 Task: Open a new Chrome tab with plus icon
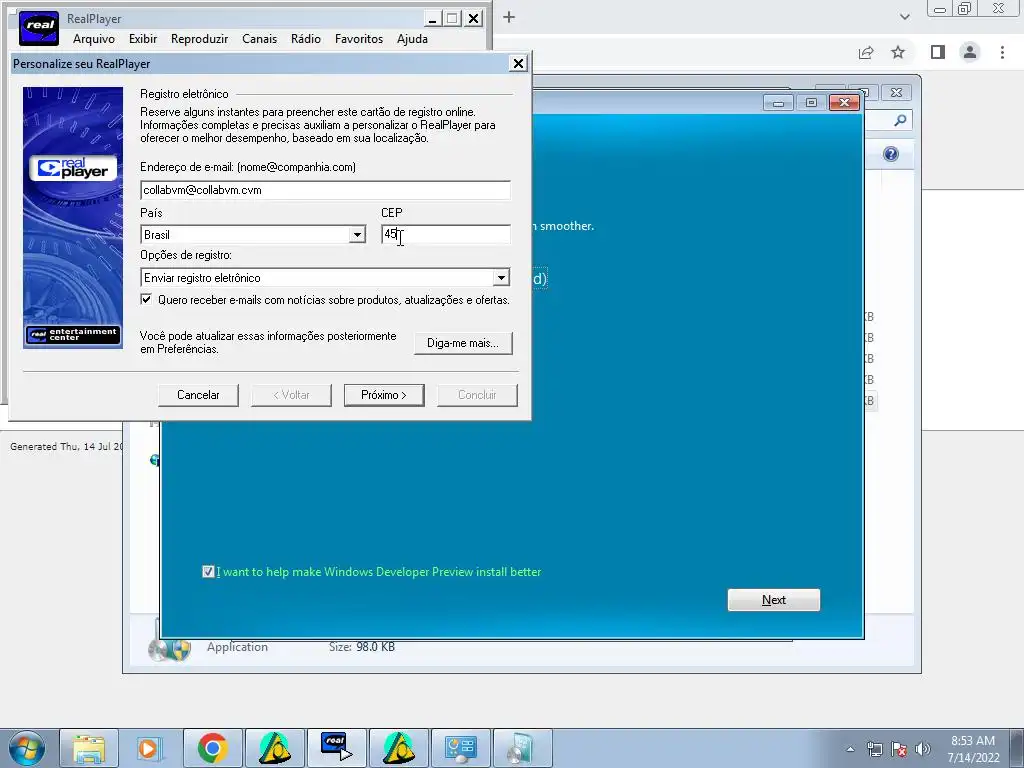pyautogui.click(x=509, y=18)
